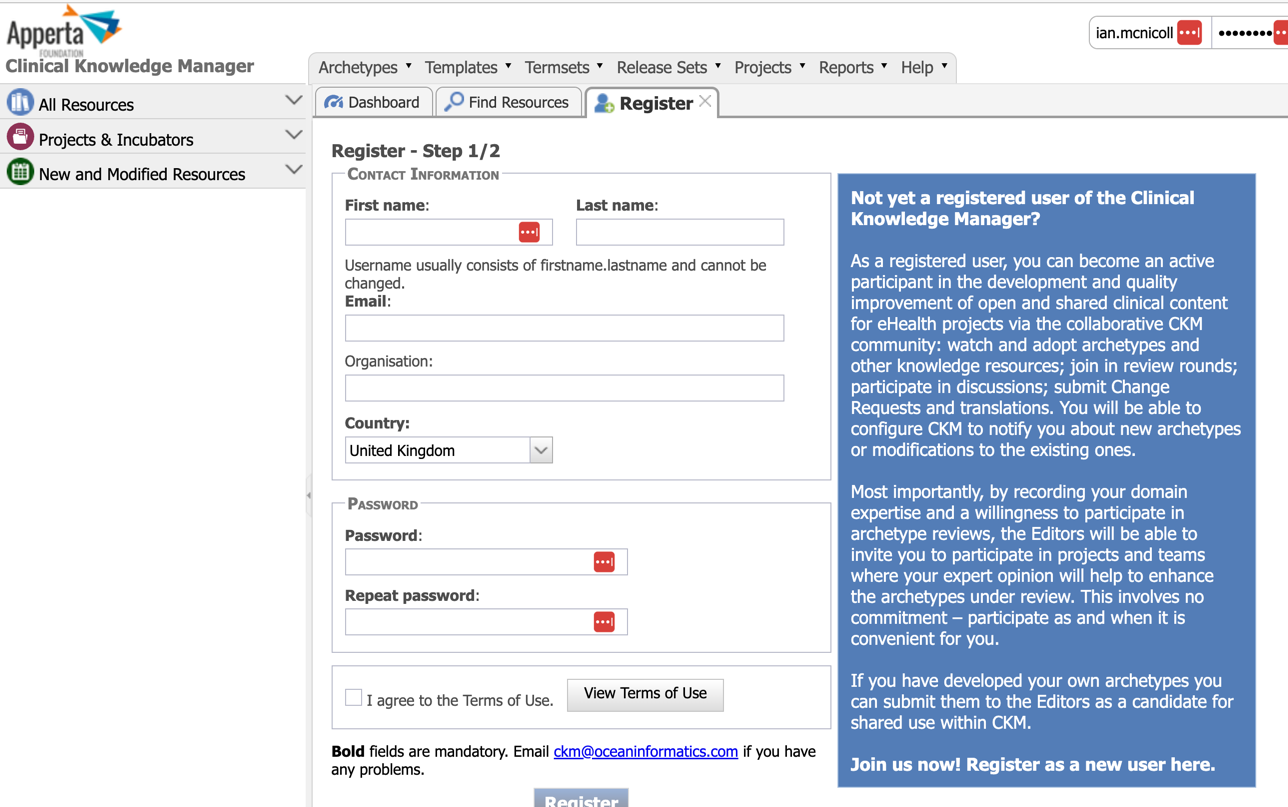Screen dimensions: 1288x807
Task: Switch to the Find Resources tab
Action: [x=509, y=102]
